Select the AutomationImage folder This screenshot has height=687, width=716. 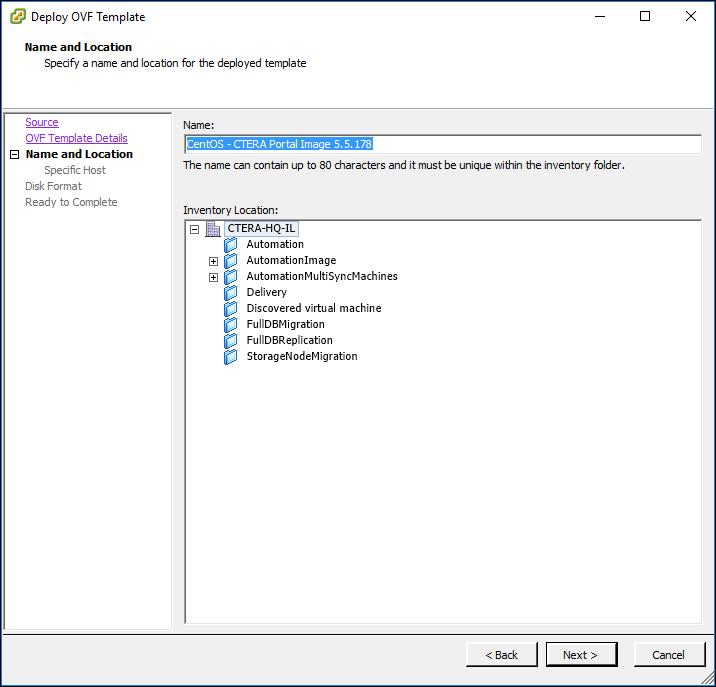click(x=291, y=260)
